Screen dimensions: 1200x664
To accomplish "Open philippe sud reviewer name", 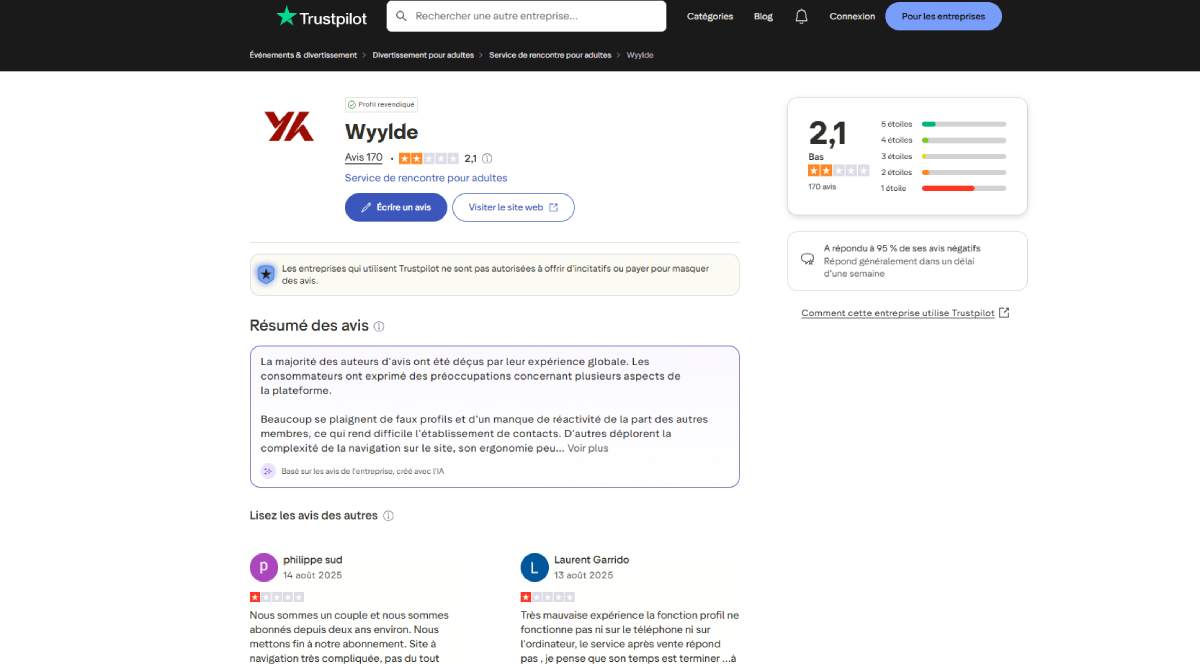I will pos(312,560).
